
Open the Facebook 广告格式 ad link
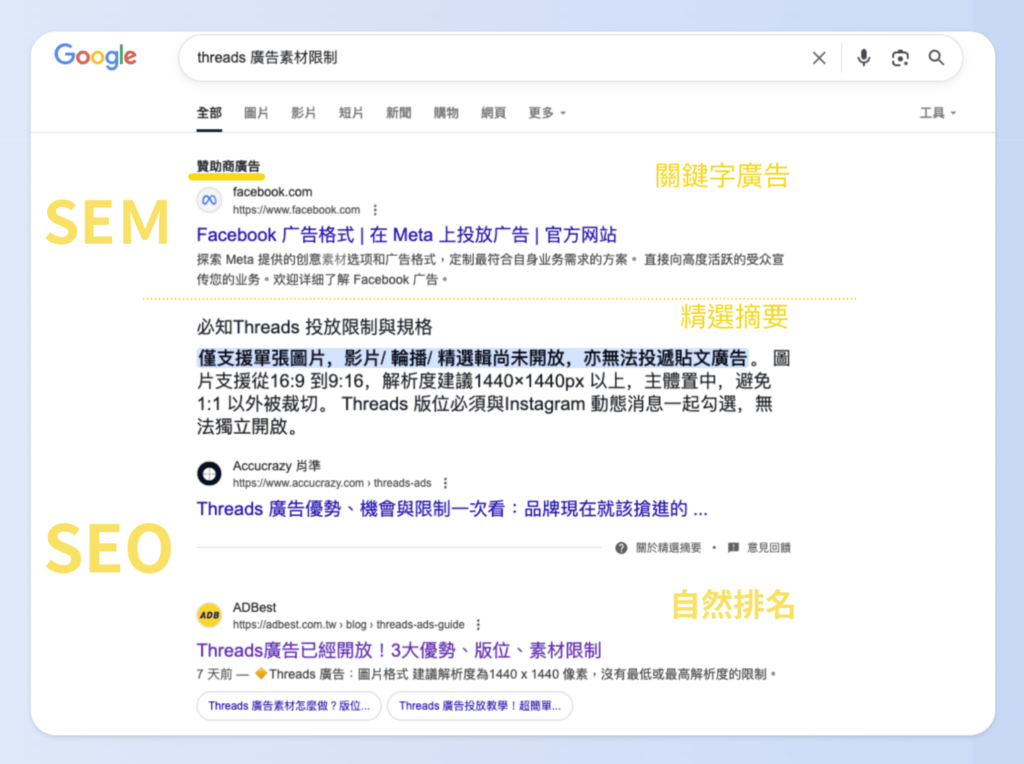click(406, 235)
